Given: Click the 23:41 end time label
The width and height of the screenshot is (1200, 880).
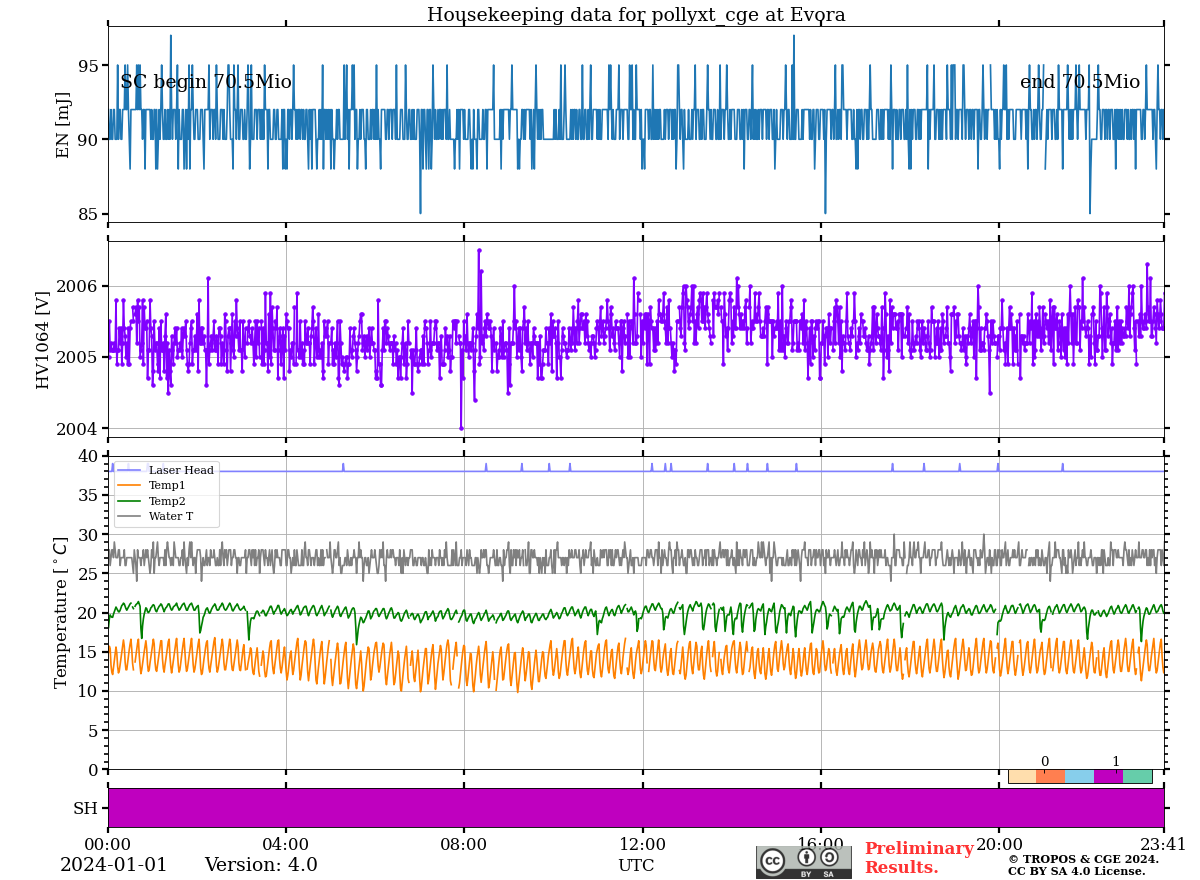Looking at the screenshot, I should (x=1163, y=845).
